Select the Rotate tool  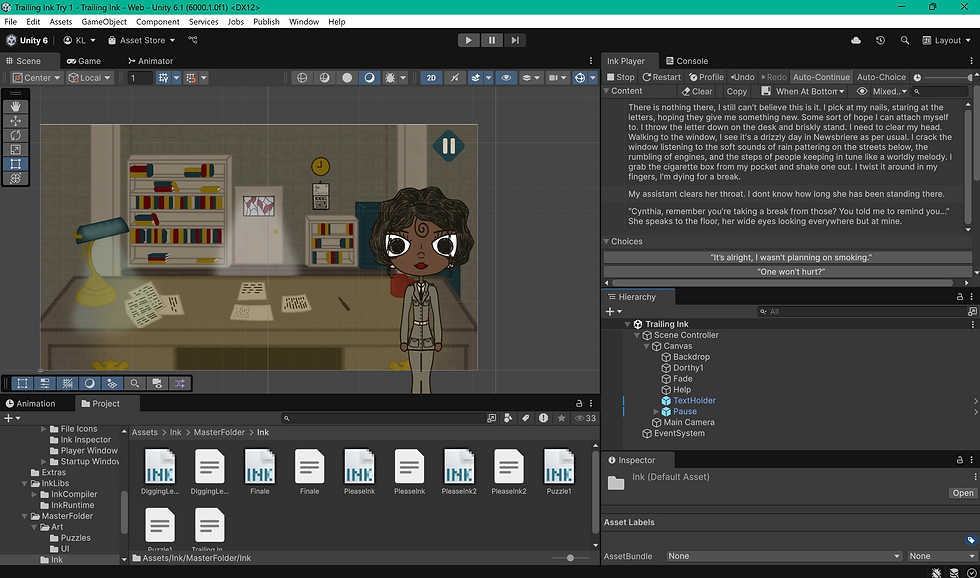coord(16,135)
